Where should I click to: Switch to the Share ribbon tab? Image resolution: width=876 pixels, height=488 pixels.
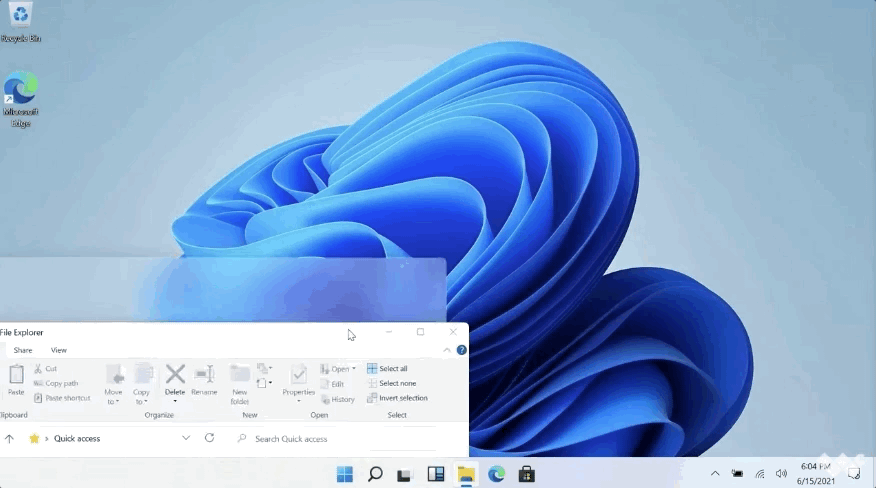click(x=23, y=350)
